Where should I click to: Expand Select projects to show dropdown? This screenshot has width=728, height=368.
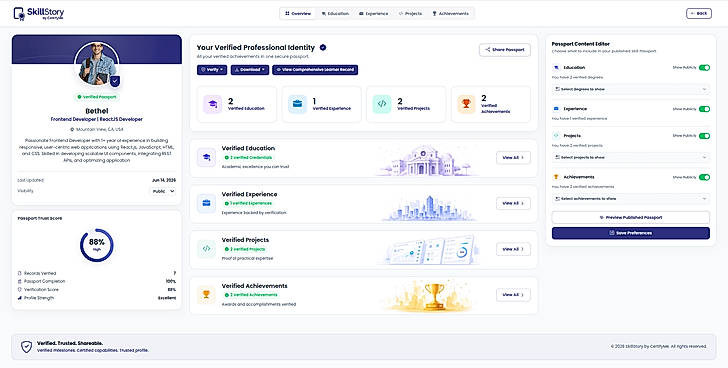(x=630, y=157)
